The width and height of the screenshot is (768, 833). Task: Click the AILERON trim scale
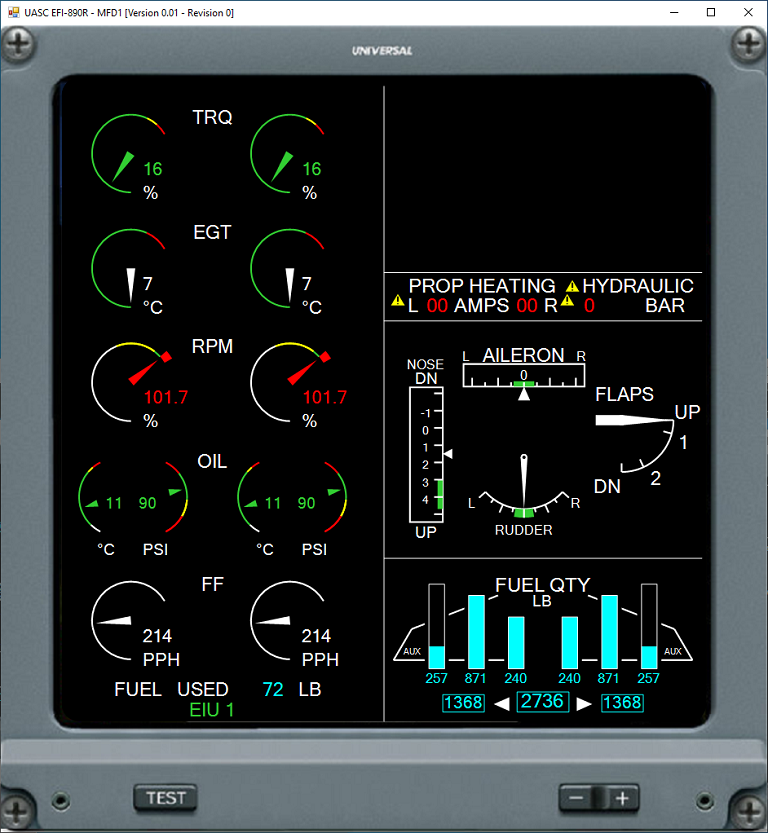pos(523,376)
